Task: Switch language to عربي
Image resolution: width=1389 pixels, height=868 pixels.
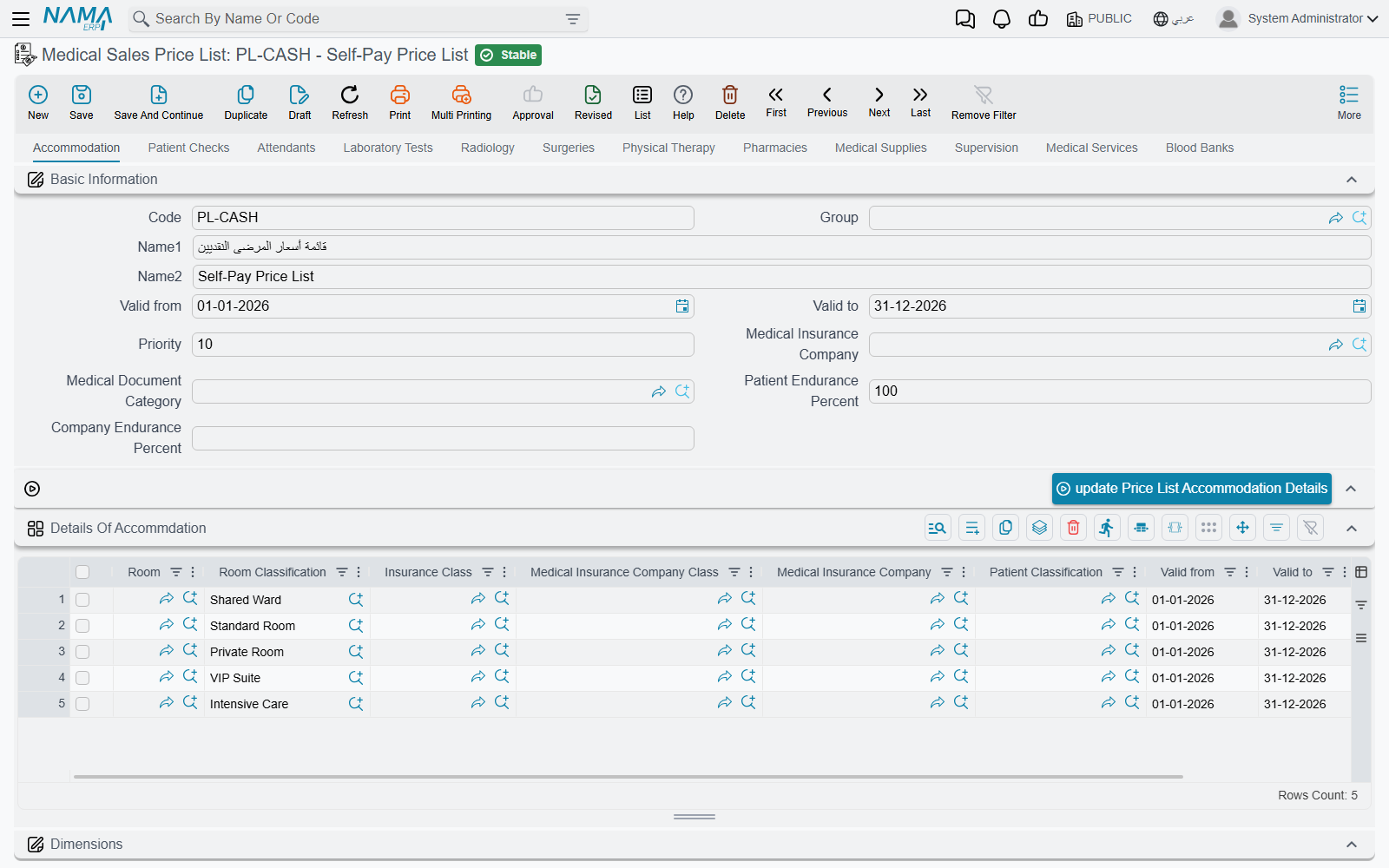Action: [x=1174, y=18]
